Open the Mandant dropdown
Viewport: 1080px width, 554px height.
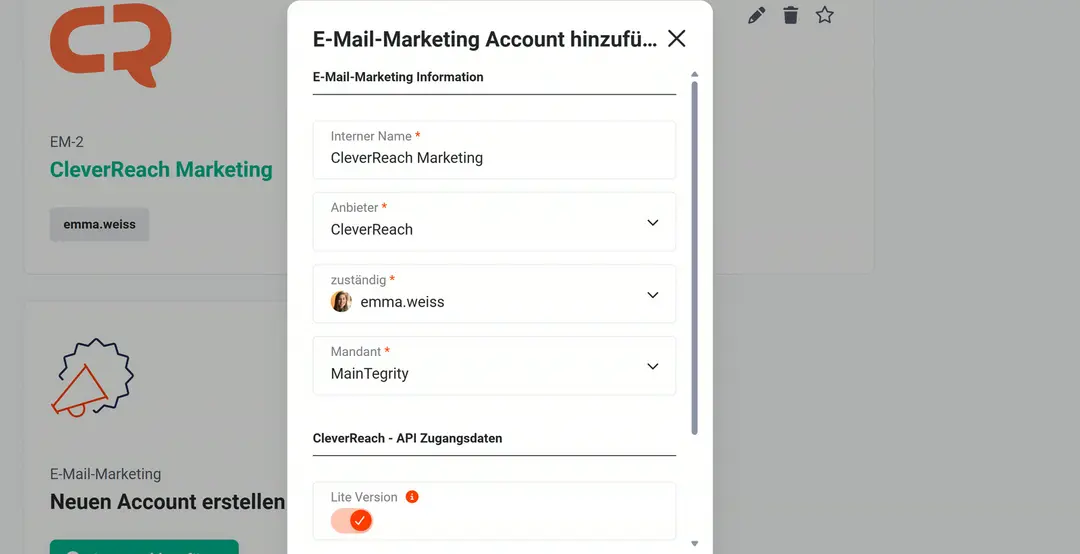[x=494, y=366]
